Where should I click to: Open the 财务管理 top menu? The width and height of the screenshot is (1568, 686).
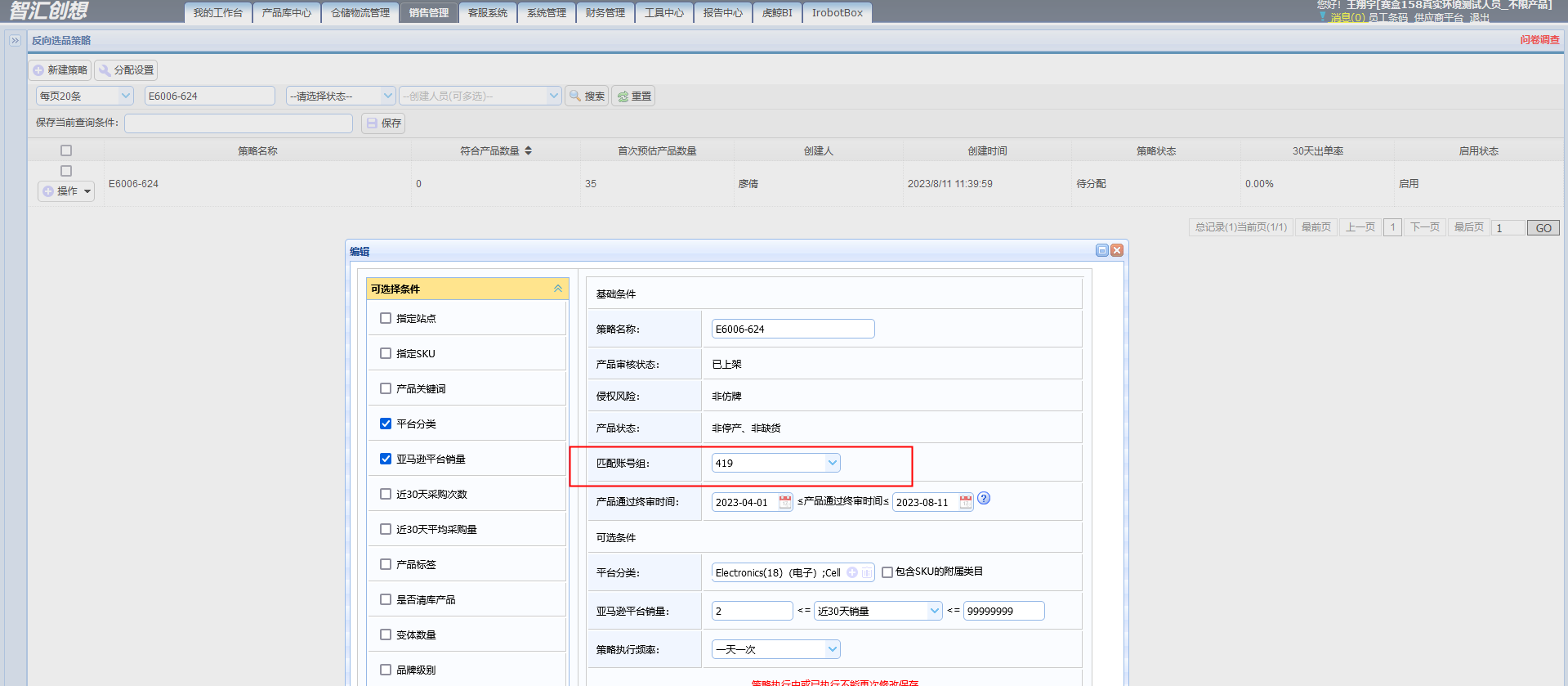click(605, 12)
